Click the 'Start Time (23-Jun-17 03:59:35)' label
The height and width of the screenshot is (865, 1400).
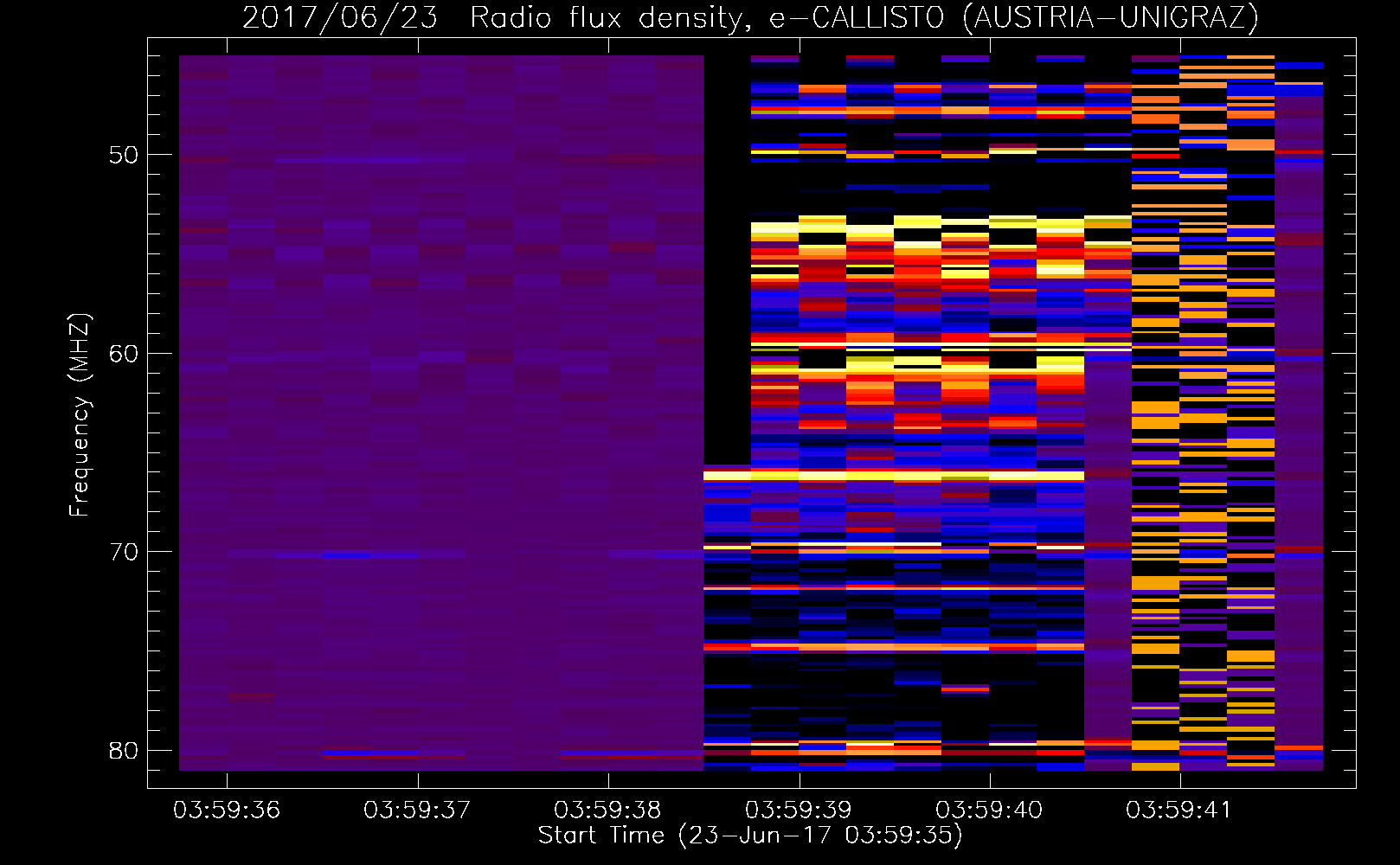[750, 836]
